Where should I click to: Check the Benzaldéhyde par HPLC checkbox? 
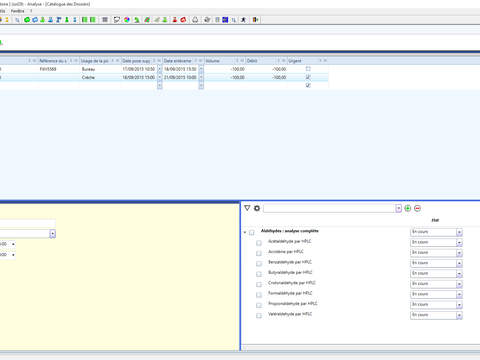259,264
